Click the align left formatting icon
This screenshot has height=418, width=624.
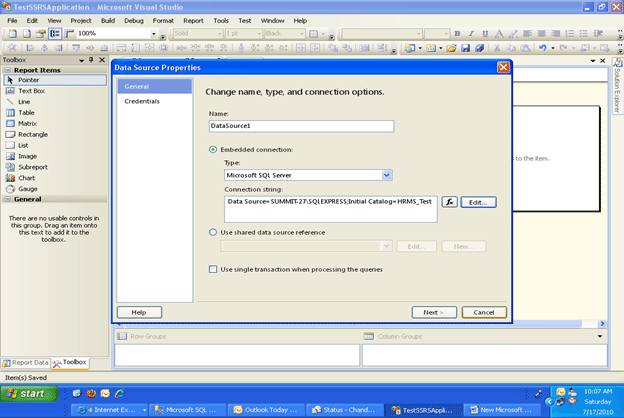click(x=528, y=34)
